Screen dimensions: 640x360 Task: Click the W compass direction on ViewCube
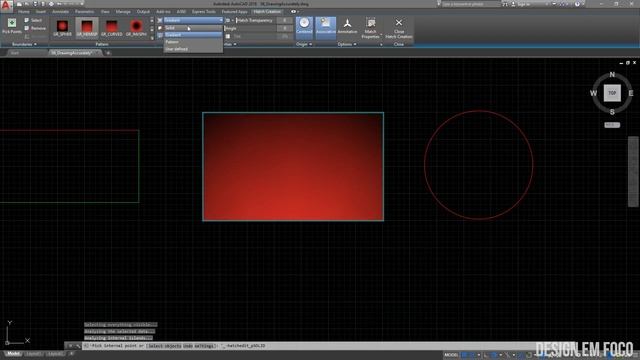point(593,93)
